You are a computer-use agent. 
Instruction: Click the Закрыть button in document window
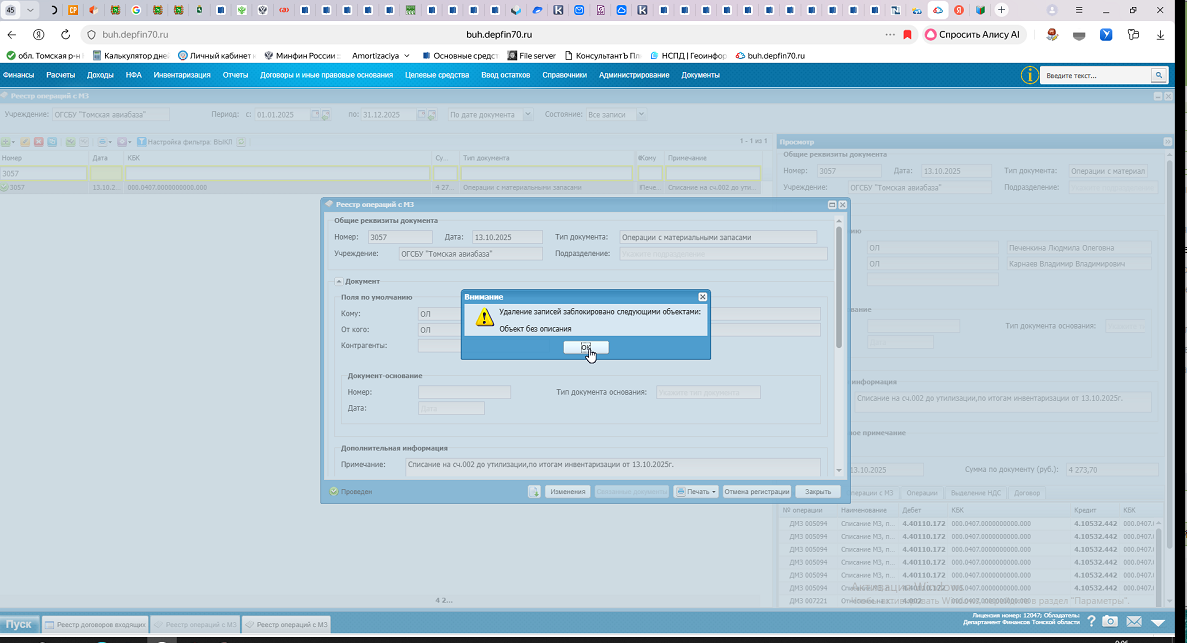click(x=818, y=492)
